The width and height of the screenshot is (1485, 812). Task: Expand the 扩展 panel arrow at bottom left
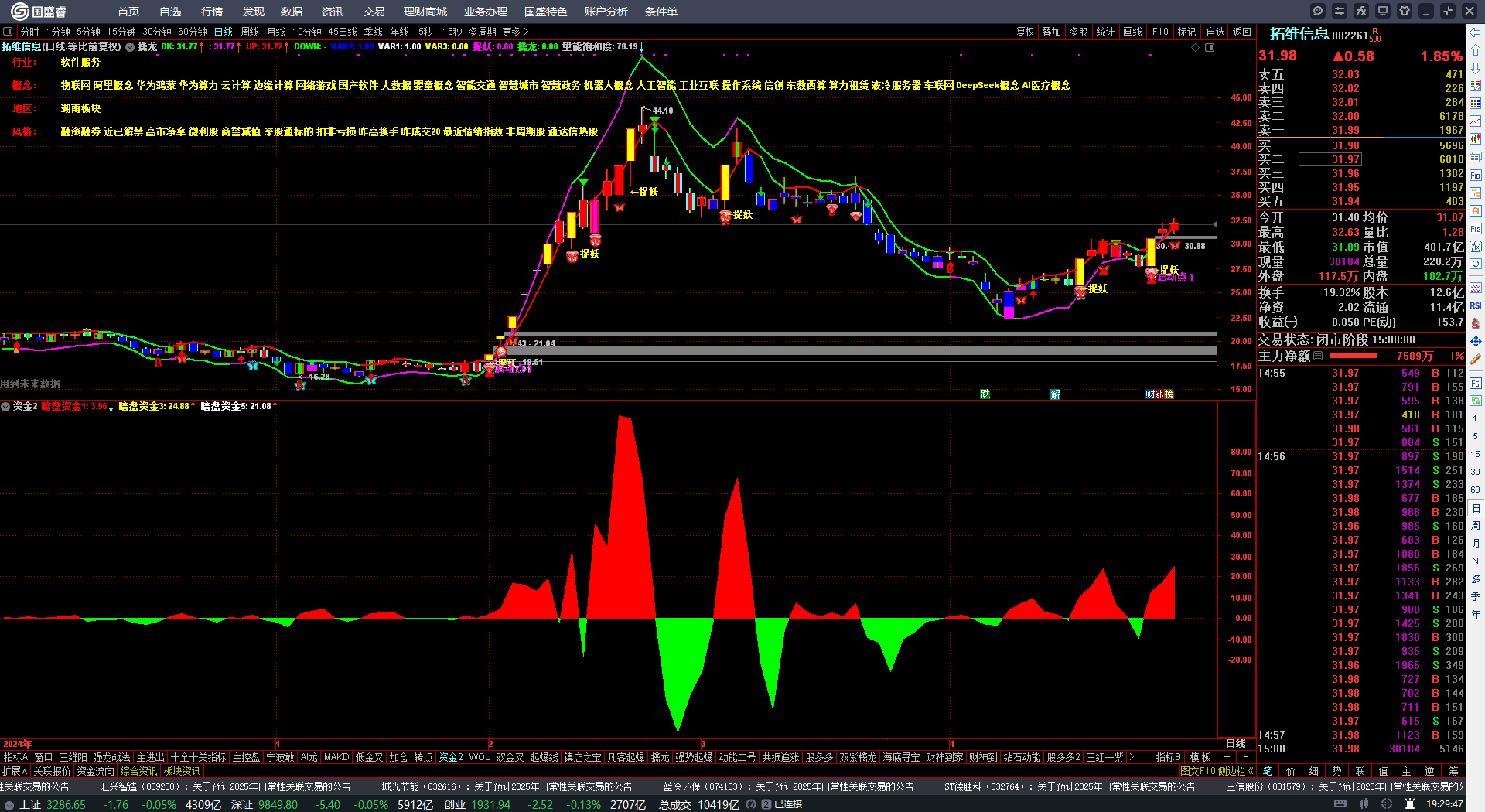(x=15, y=771)
